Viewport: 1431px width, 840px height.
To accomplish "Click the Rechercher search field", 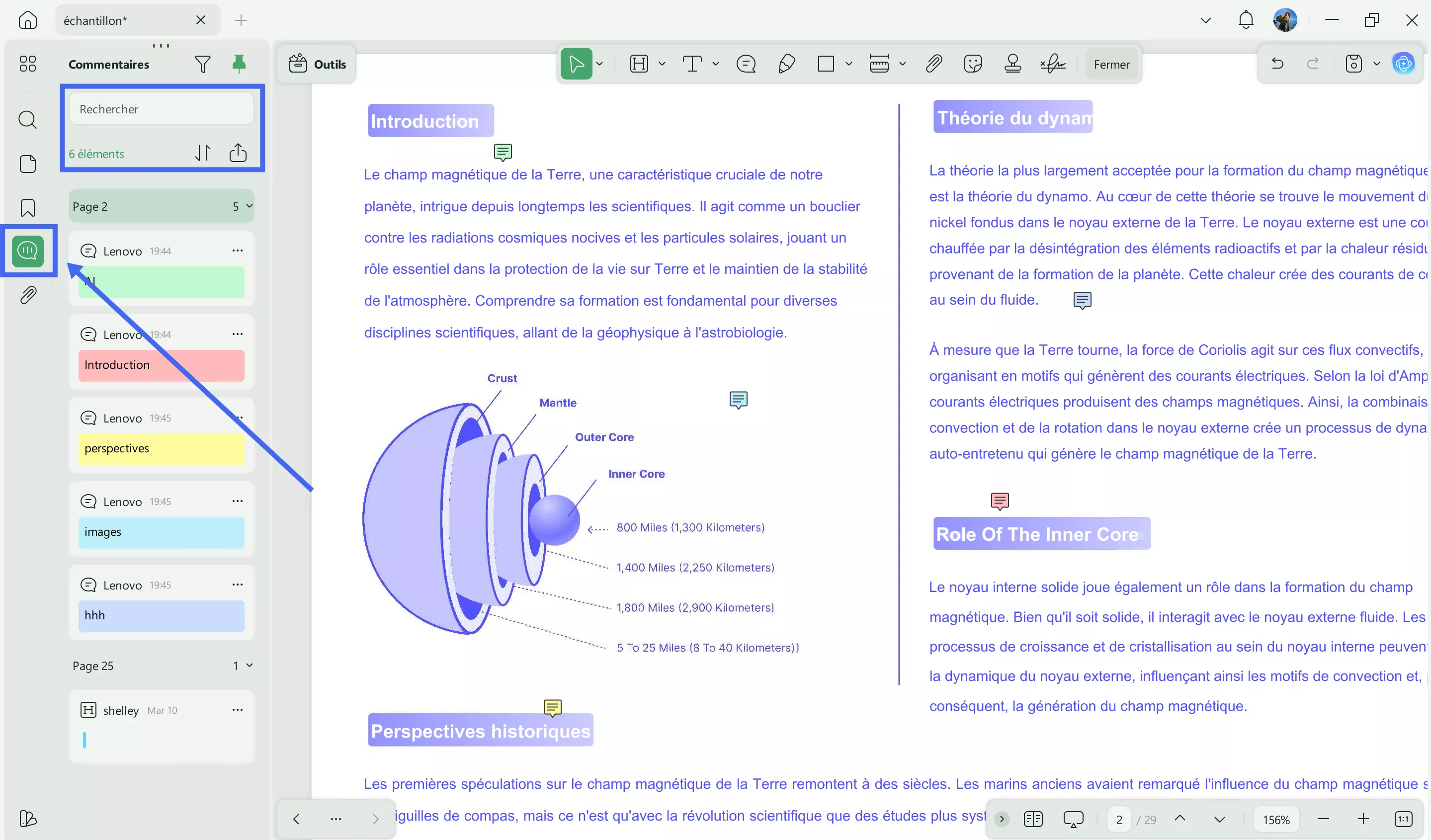I will [161, 109].
